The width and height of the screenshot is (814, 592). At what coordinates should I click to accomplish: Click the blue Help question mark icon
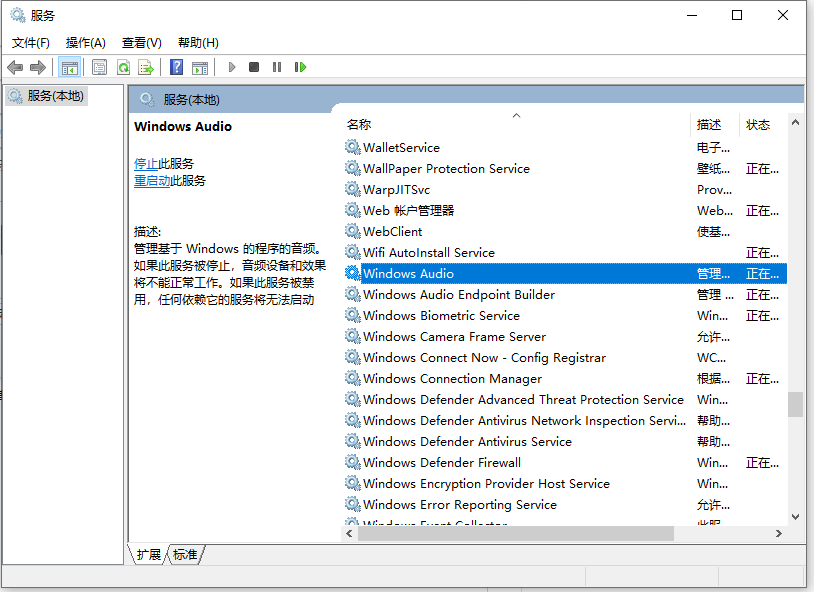pyautogui.click(x=176, y=67)
